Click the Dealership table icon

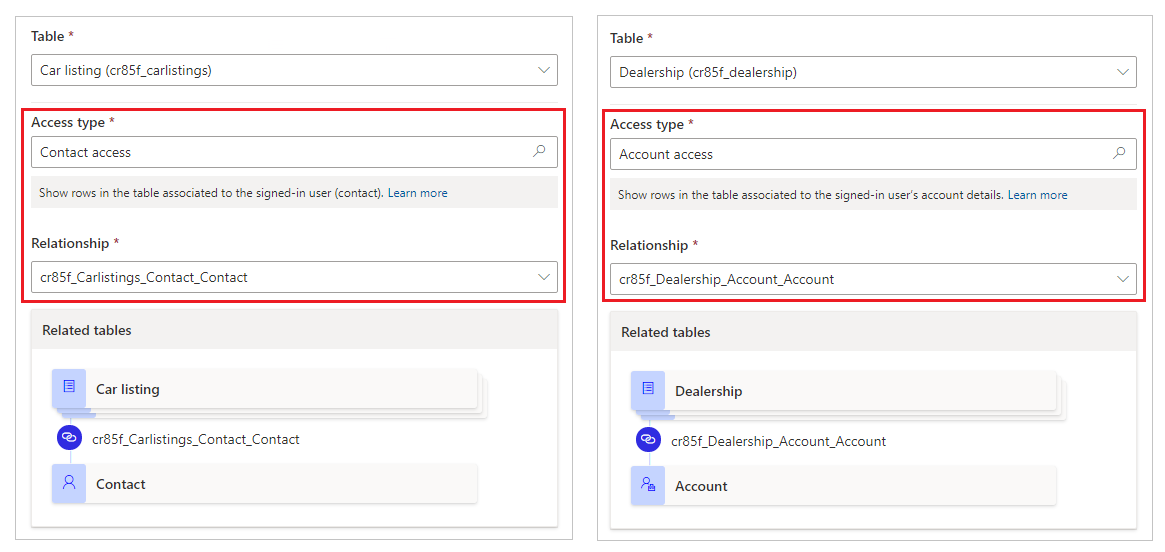pyautogui.click(x=648, y=389)
